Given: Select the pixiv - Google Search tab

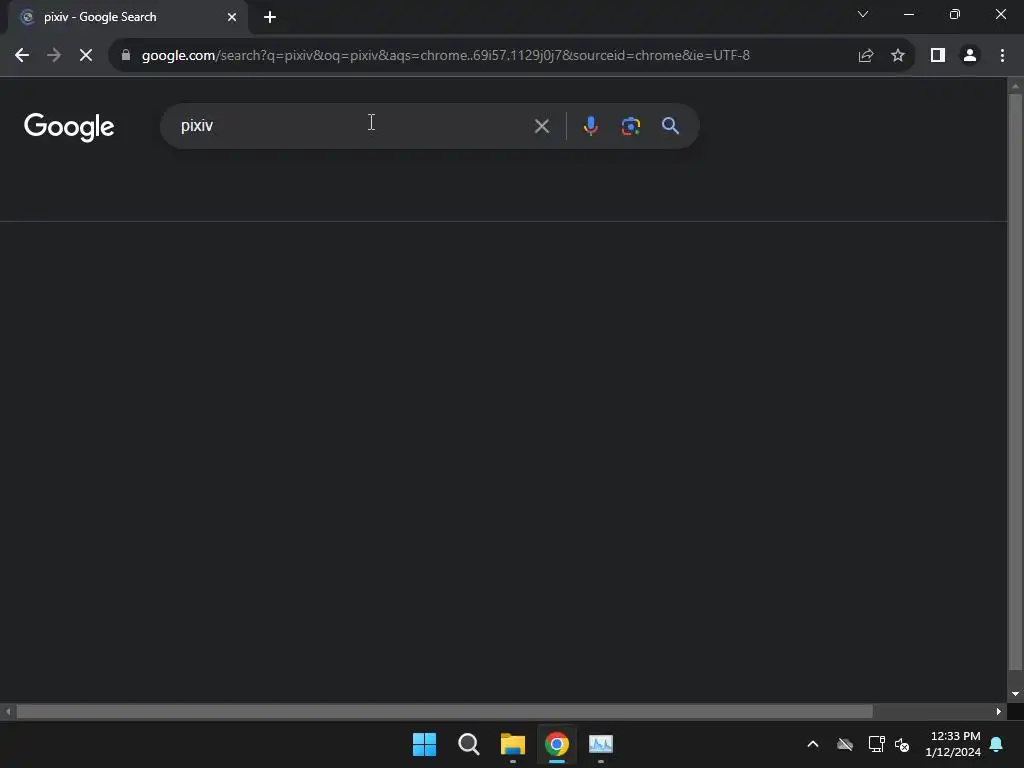Looking at the screenshot, I should pos(128,17).
